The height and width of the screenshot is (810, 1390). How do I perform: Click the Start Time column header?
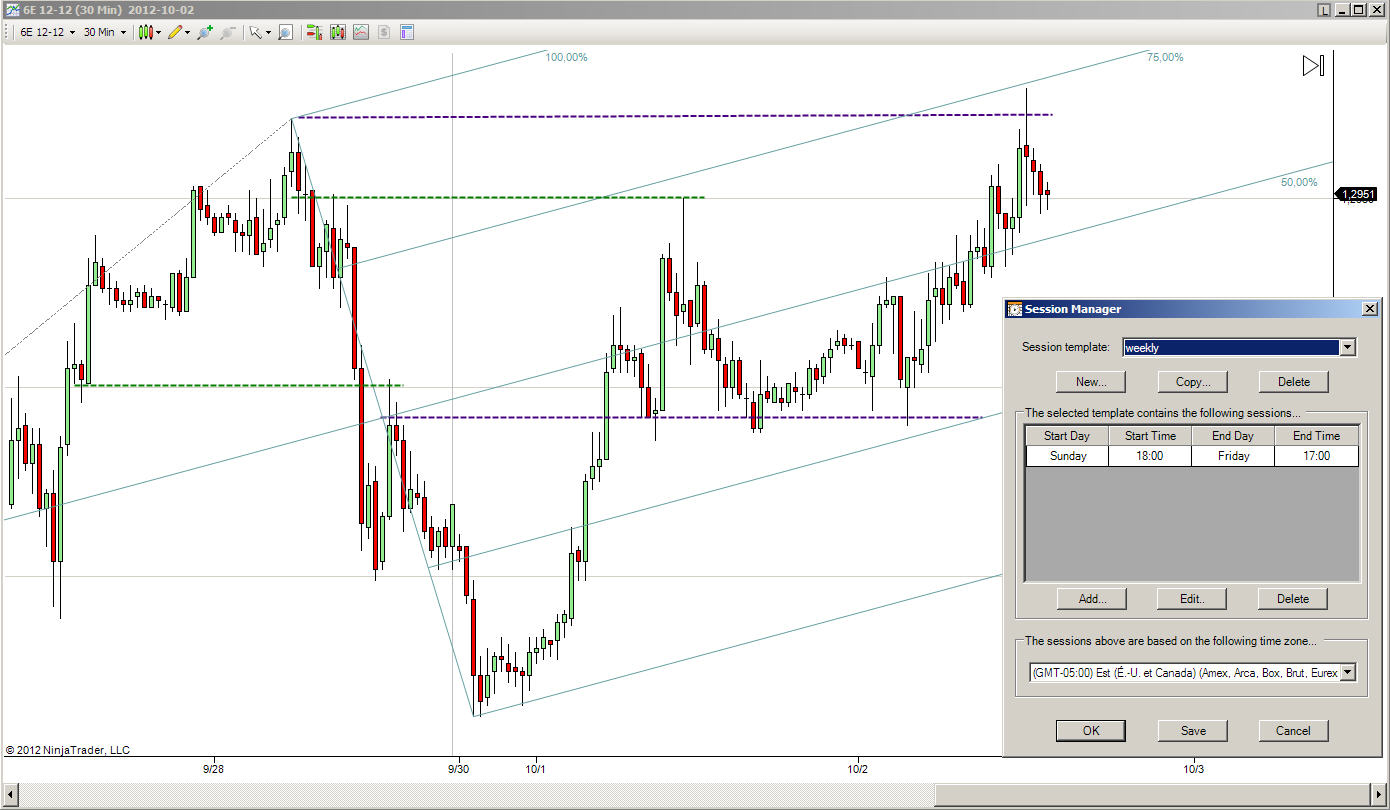click(1150, 436)
